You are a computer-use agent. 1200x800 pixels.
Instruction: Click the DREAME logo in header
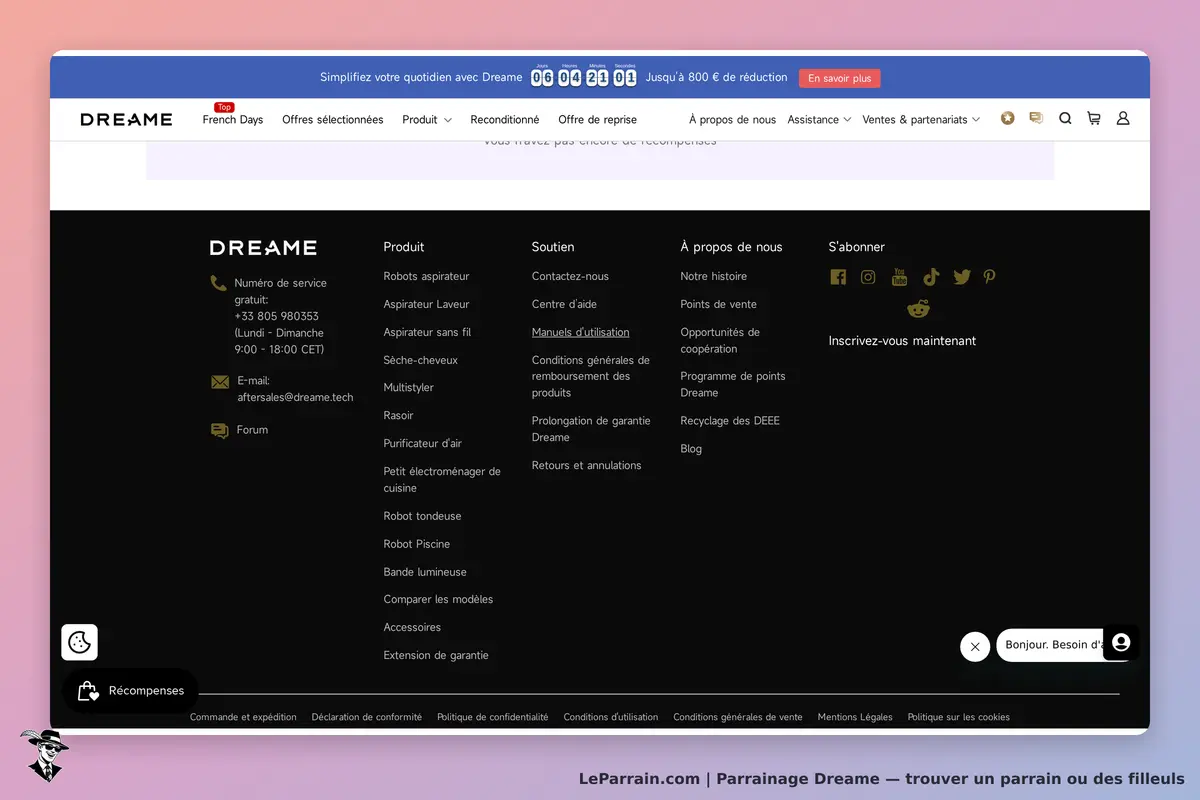[126, 119]
